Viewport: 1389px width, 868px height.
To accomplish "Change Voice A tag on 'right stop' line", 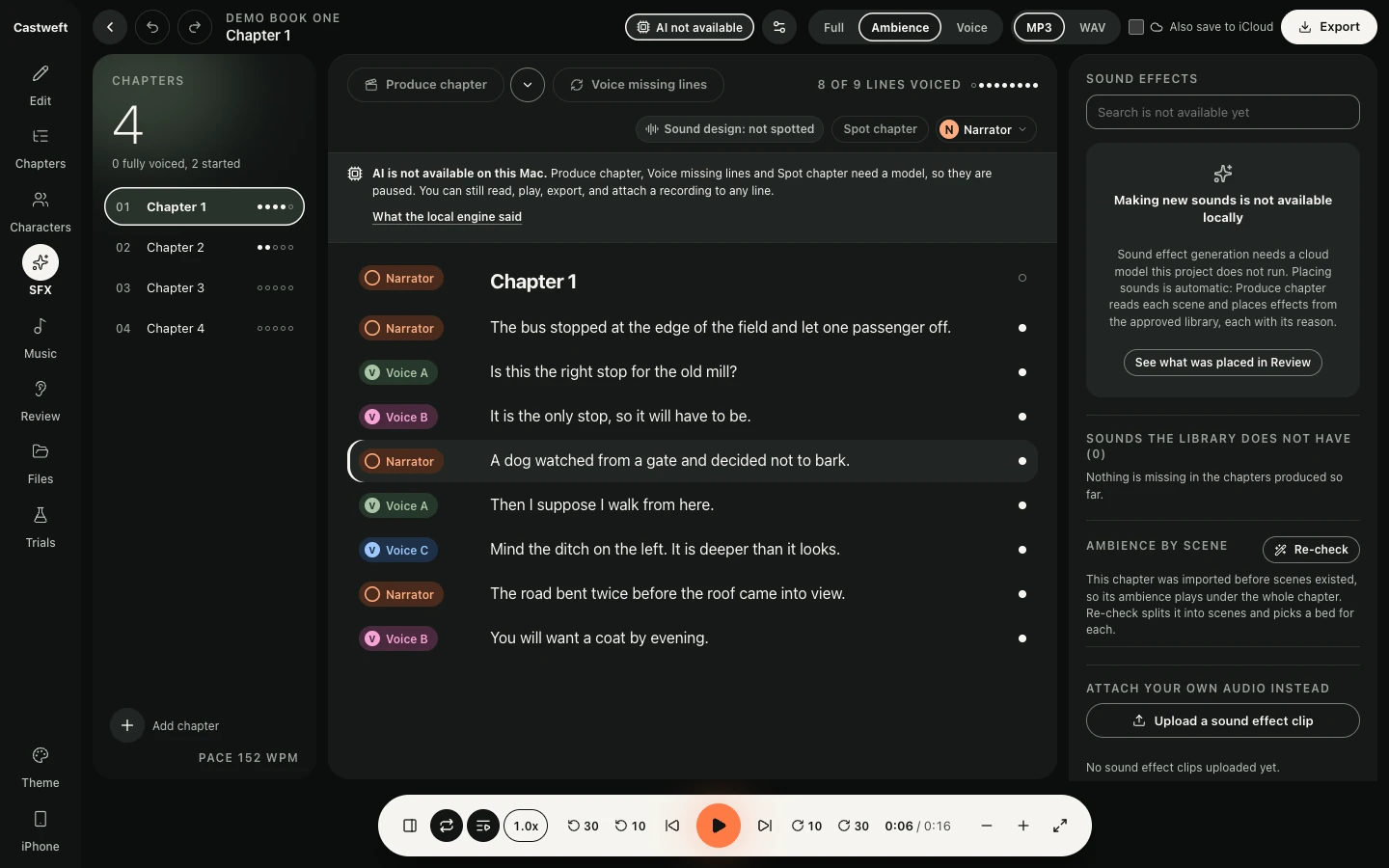I will tap(398, 372).
